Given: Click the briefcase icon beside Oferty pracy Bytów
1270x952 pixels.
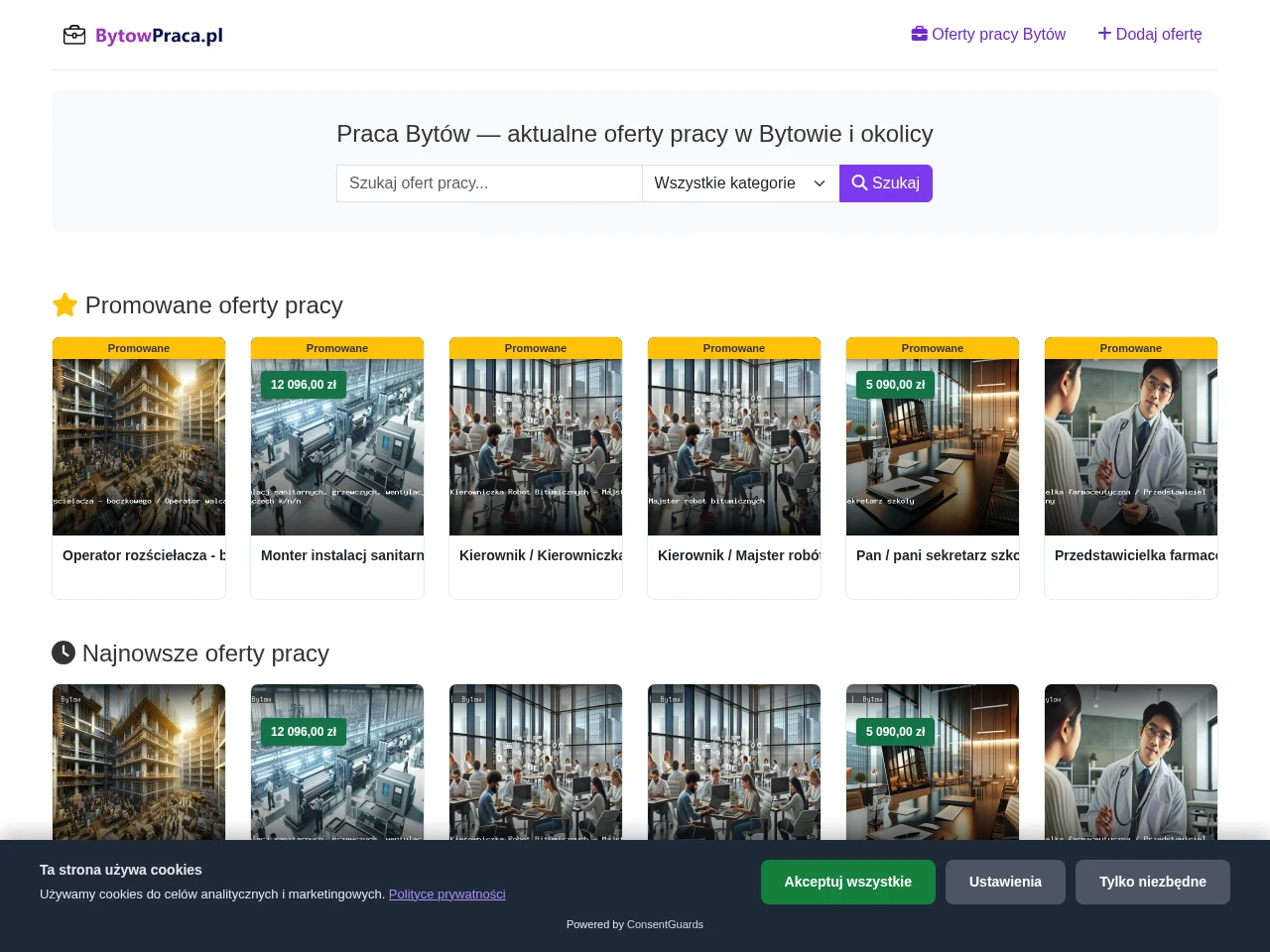Looking at the screenshot, I should pos(919,34).
